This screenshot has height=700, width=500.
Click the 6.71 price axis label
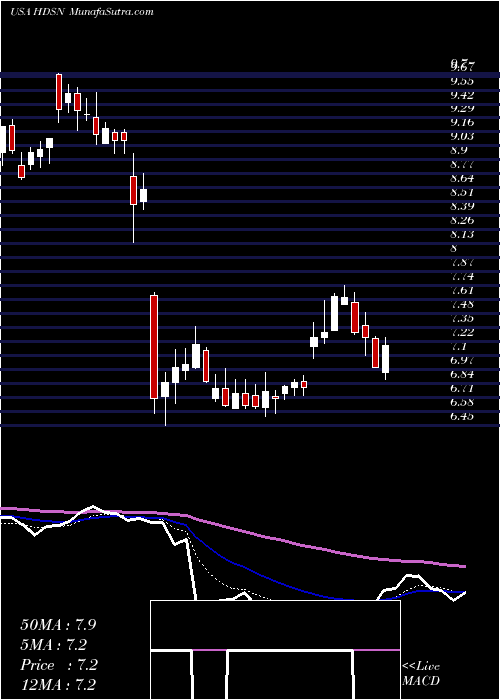tap(462, 388)
